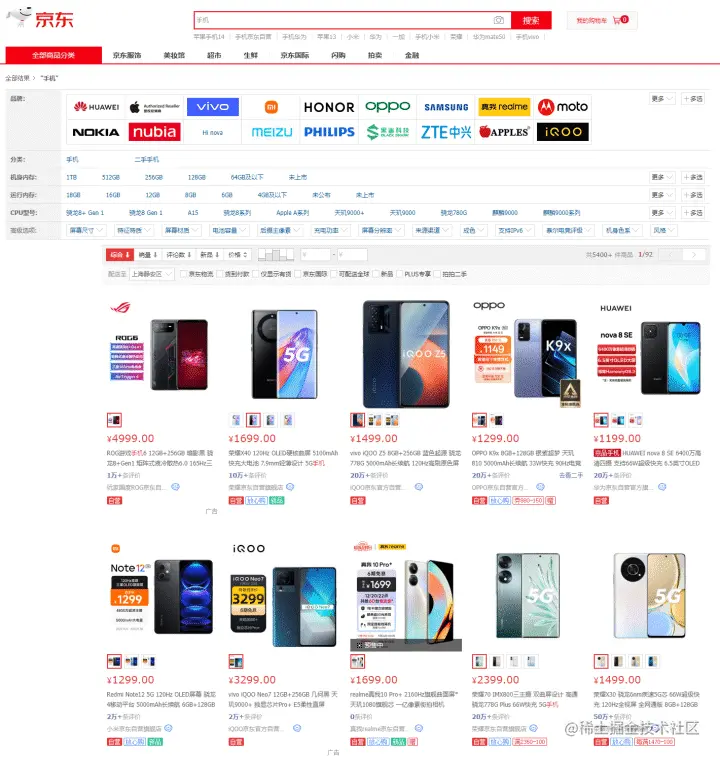Switch sorting to 销量 tab
The width and height of the screenshot is (720, 757).
(x=148, y=254)
